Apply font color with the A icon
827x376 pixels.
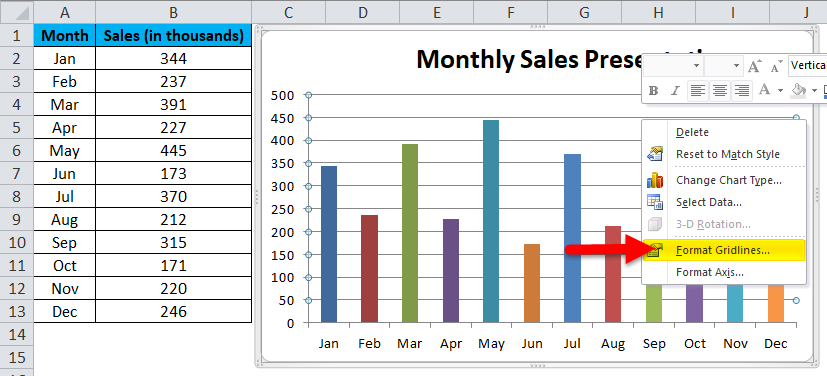click(764, 90)
